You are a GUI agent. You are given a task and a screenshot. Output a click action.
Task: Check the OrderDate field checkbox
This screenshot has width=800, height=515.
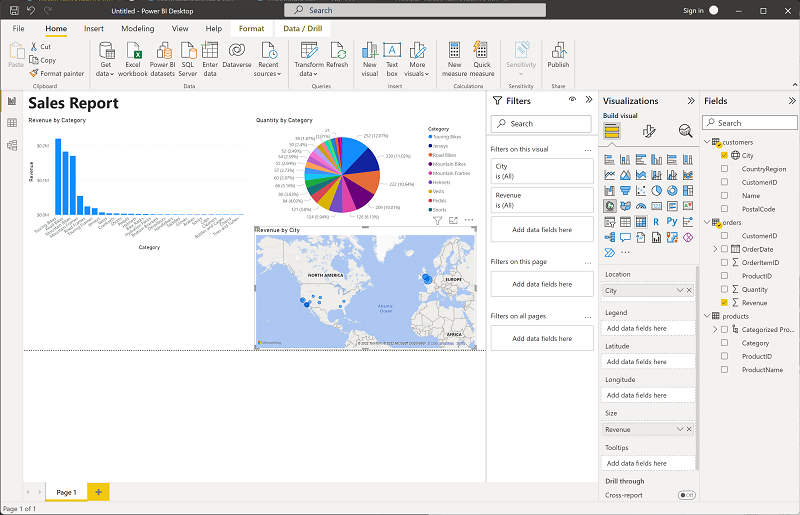point(724,249)
